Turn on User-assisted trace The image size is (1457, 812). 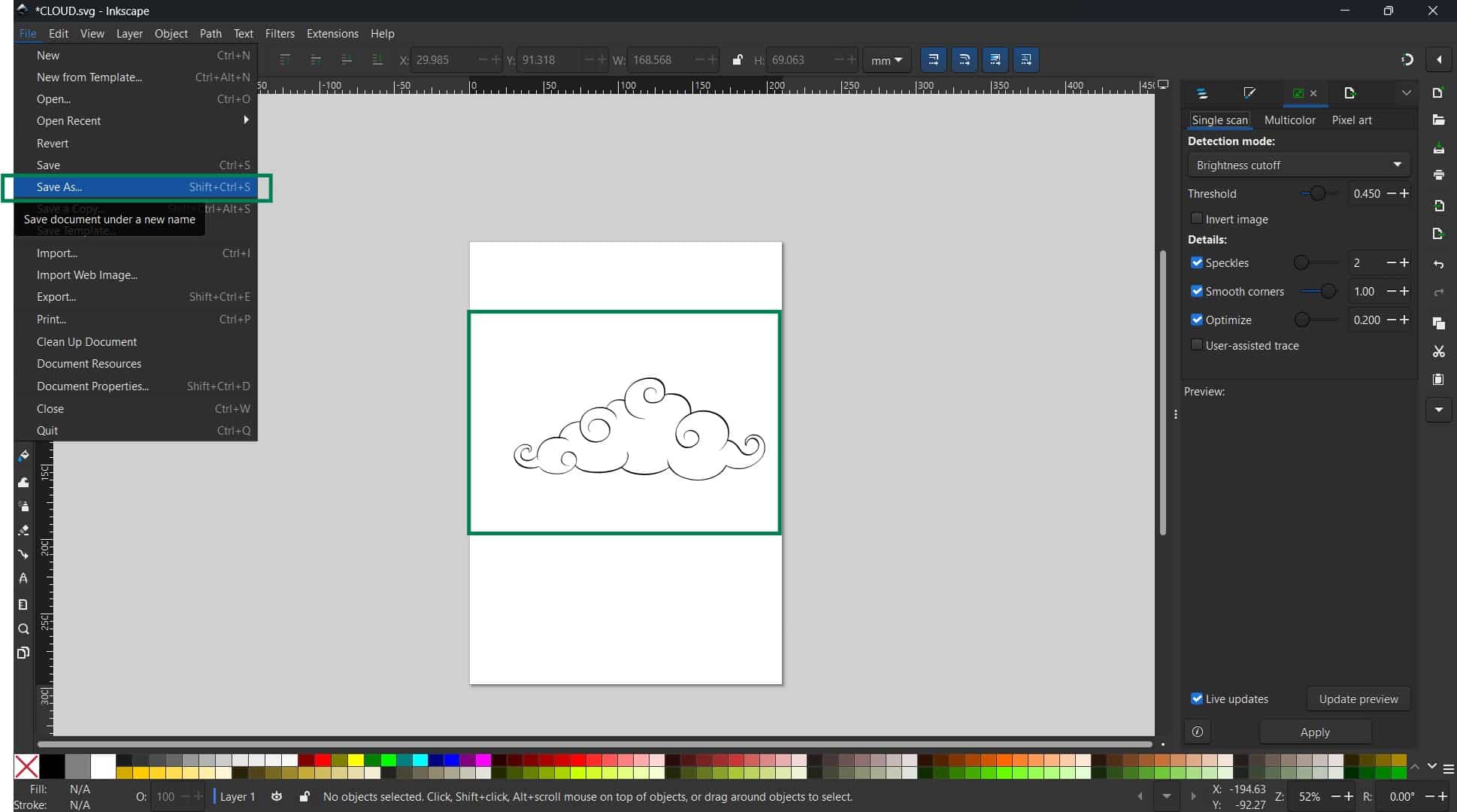[x=1197, y=345]
